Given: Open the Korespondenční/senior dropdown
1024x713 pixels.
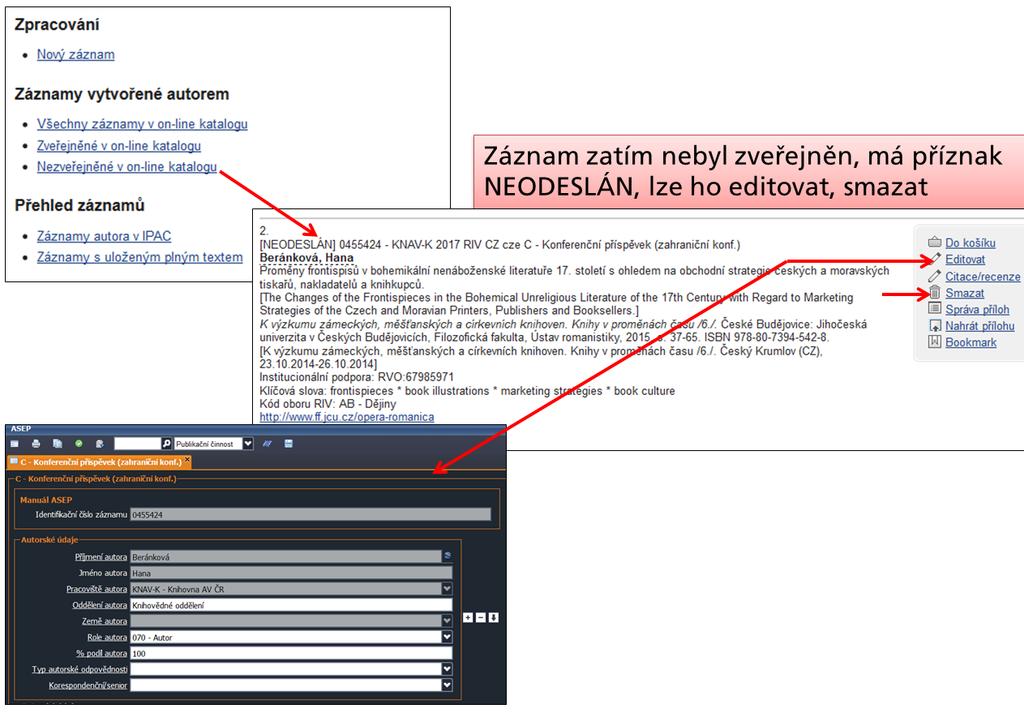Looking at the screenshot, I should coord(447,685).
